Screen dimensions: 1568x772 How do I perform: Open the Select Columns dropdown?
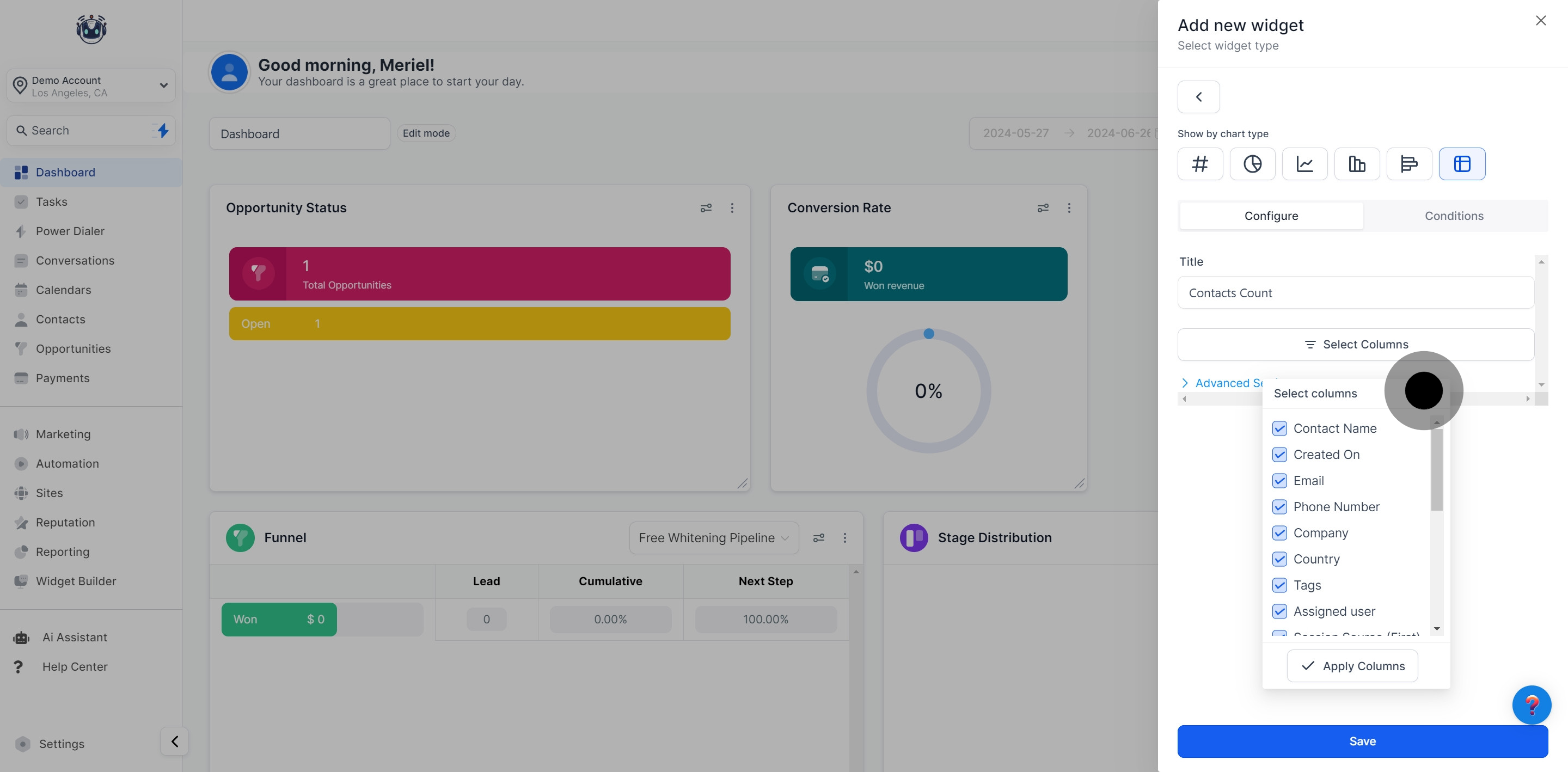(1355, 345)
